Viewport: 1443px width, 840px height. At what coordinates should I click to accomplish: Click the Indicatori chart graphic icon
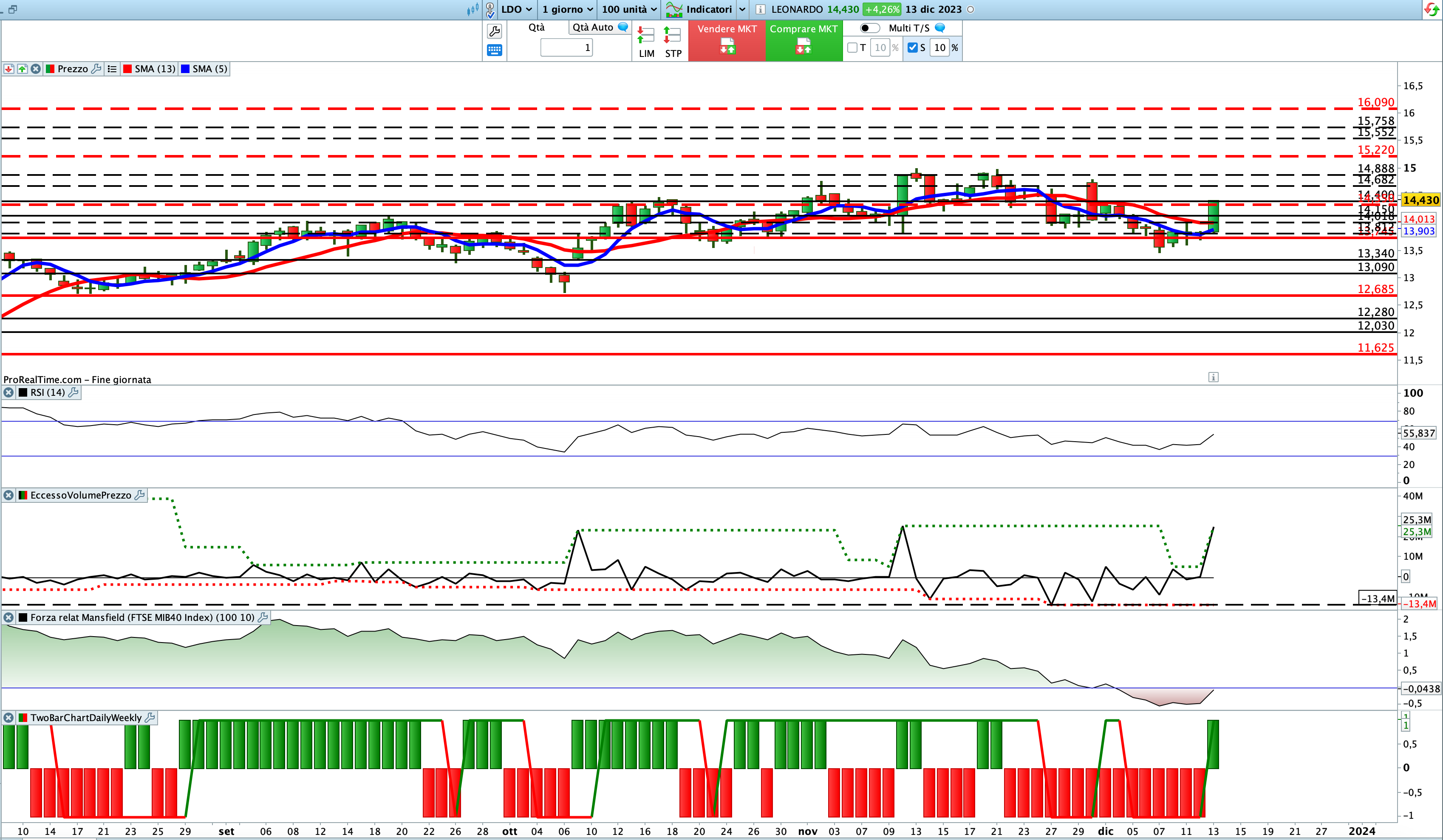674,9
